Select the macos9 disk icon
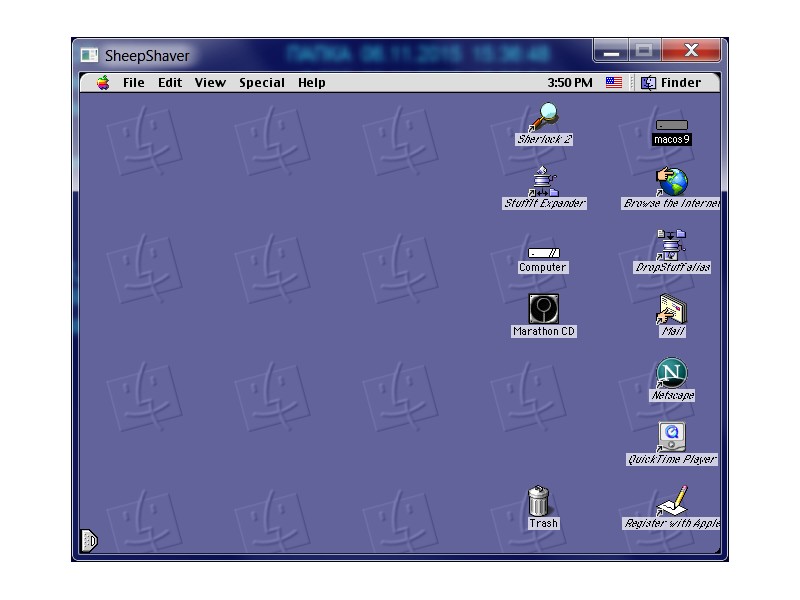This screenshot has width=800, height=600. [x=671, y=124]
